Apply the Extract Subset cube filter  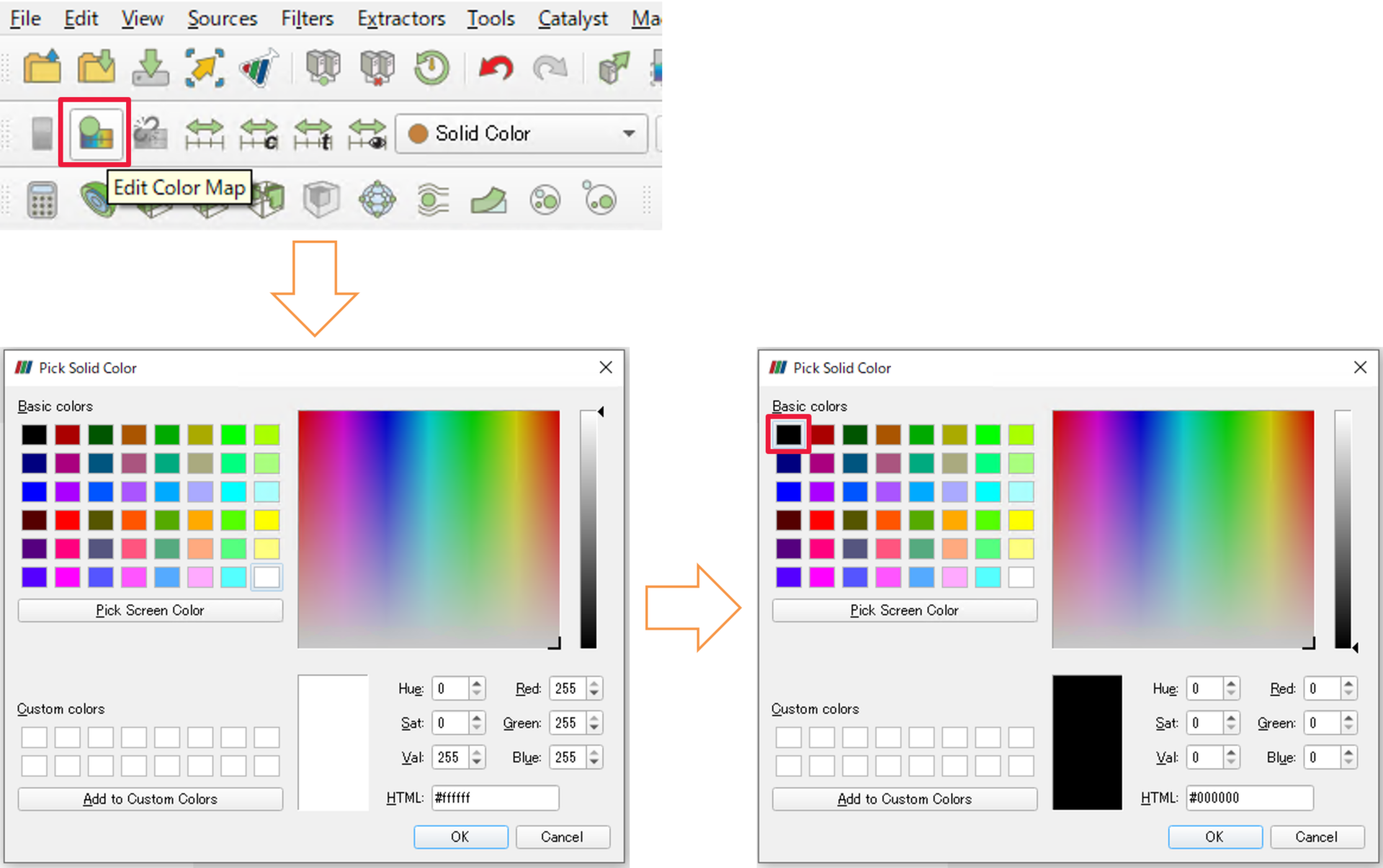pyautogui.click(x=321, y=200)
